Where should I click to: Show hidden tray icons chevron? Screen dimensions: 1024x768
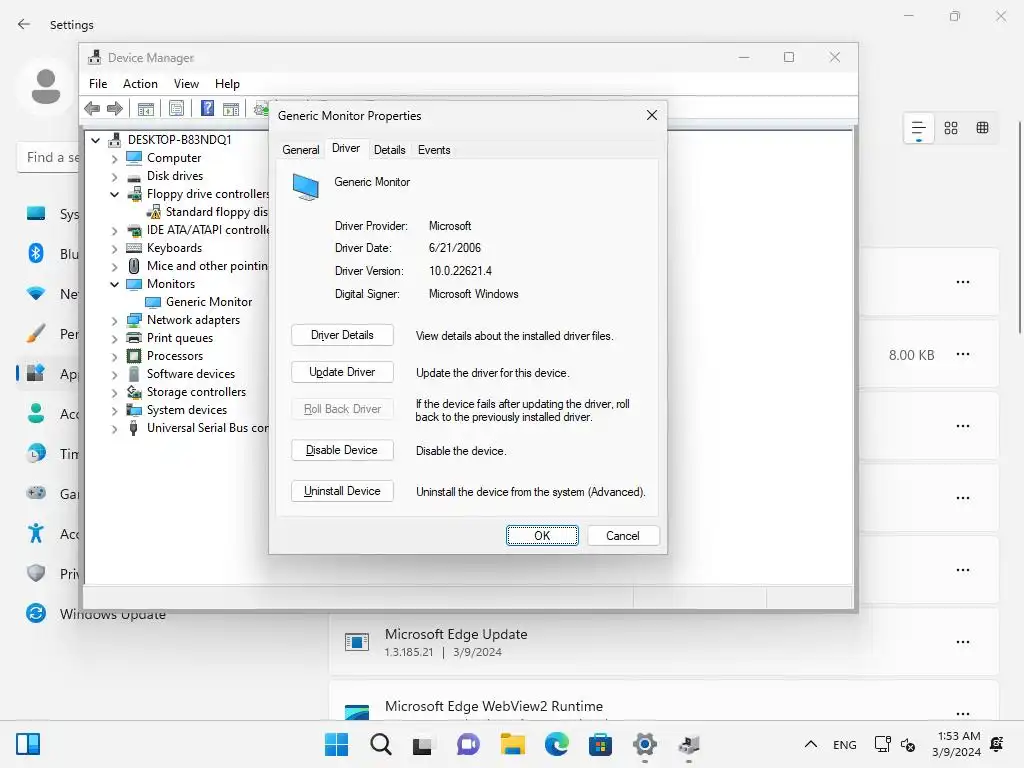810,744
